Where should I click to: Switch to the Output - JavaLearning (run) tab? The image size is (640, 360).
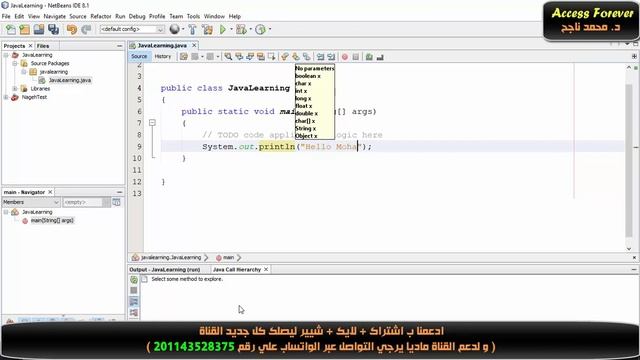(165, 269)
